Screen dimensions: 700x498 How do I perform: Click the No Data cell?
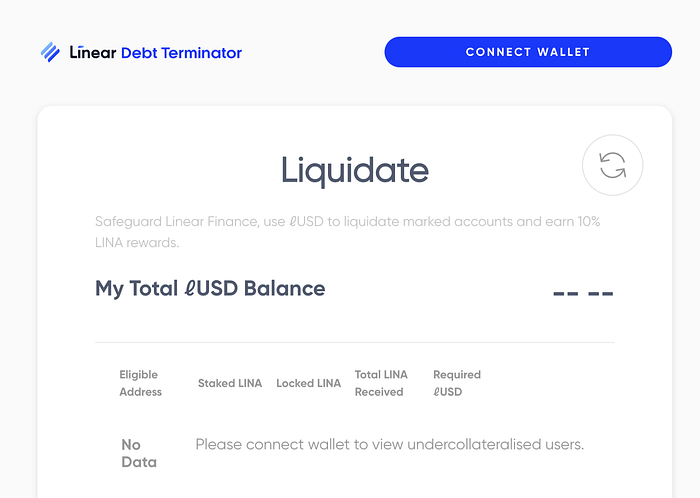[139, 453]
